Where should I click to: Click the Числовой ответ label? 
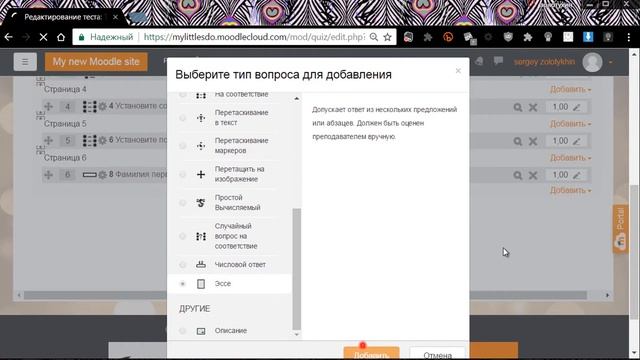[x=240, y=264]
